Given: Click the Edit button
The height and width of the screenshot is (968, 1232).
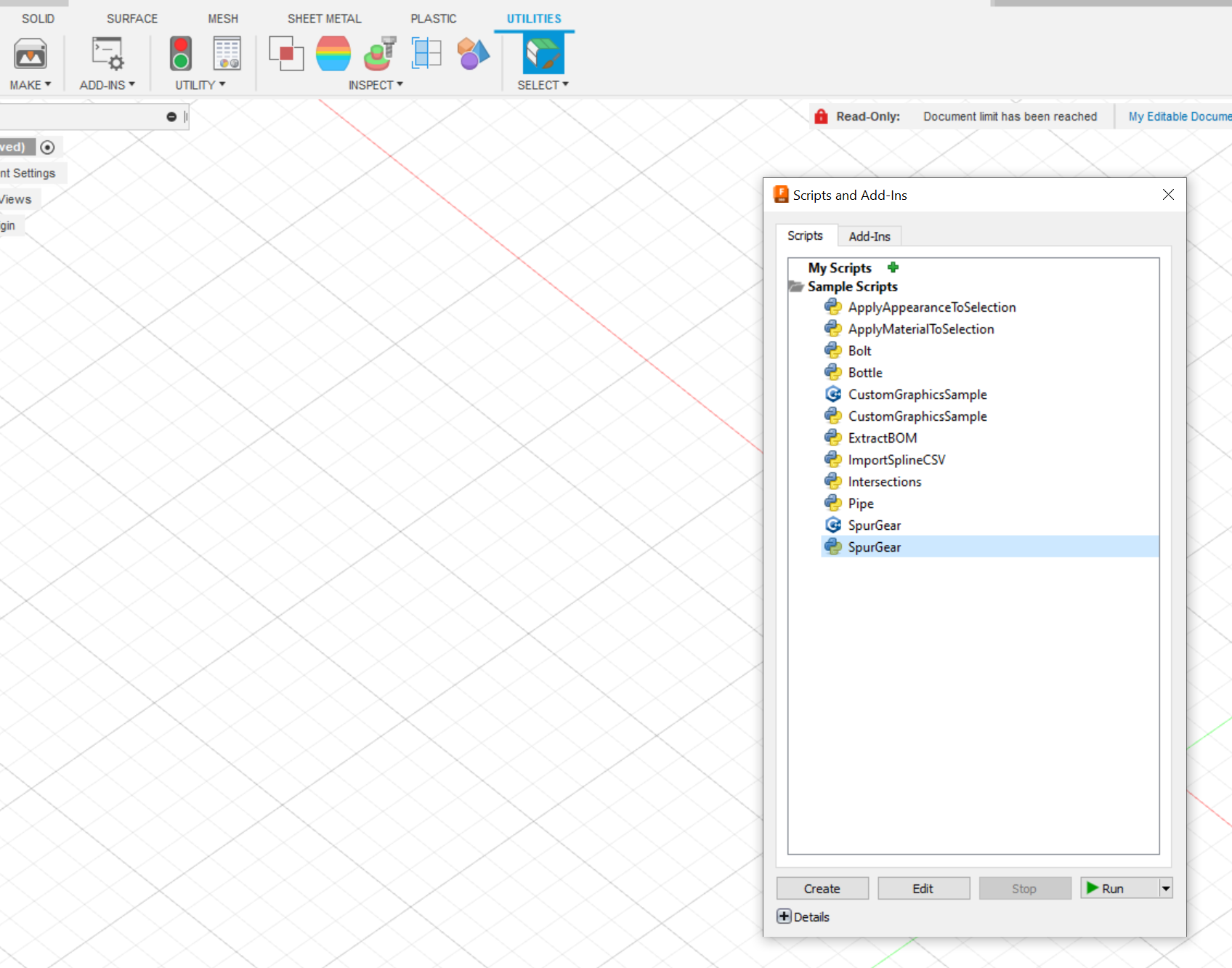Looking at the screenshot, I should click(923, 888).
